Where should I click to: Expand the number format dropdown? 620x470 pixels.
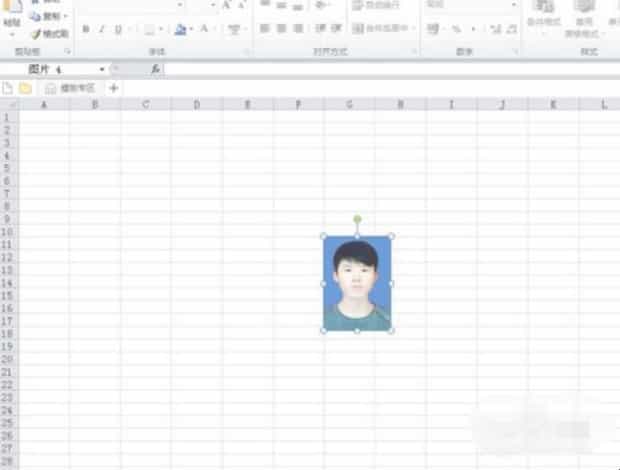click(x=515, y=5)
